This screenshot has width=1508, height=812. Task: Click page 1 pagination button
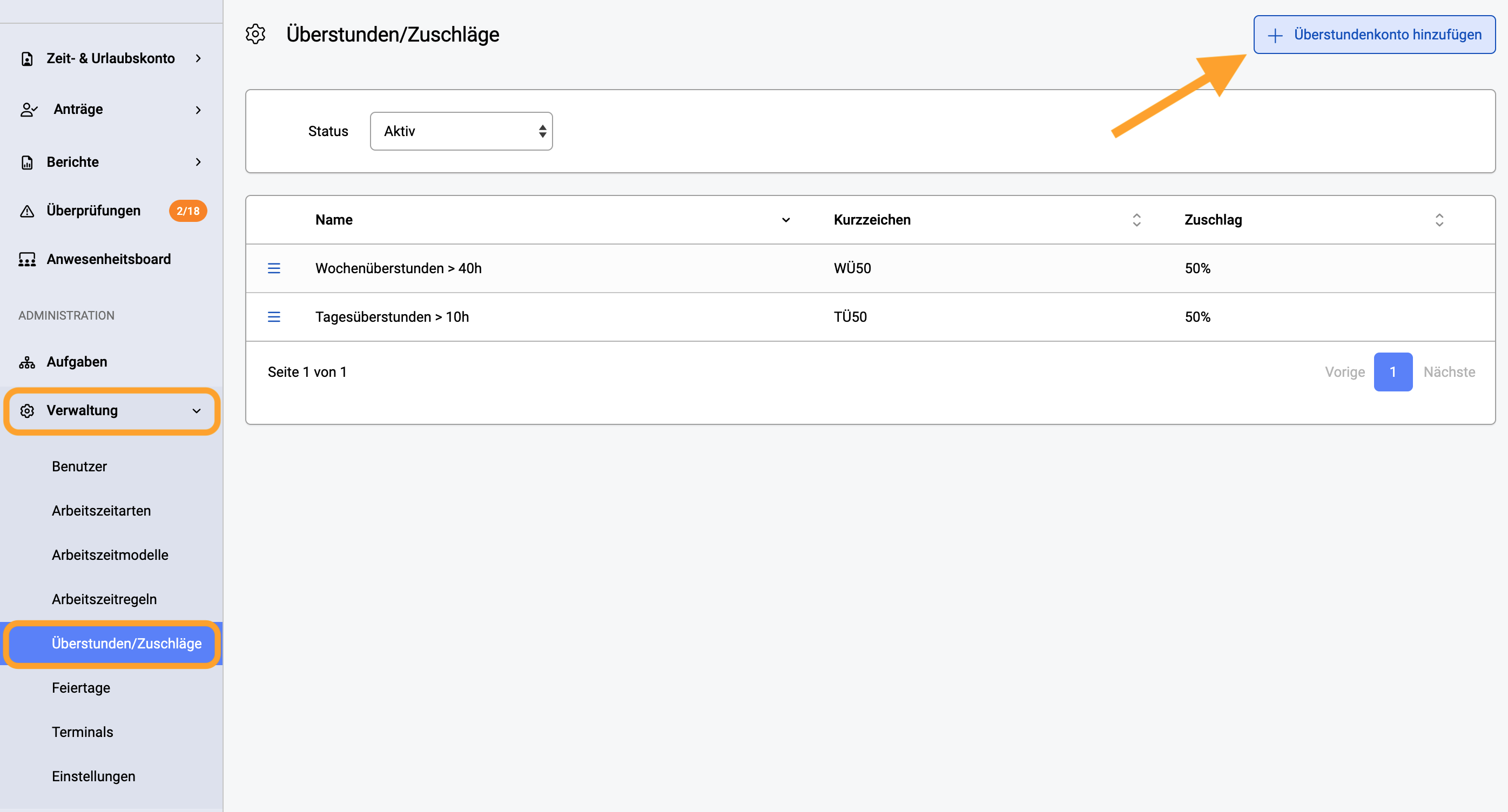[1392, 372]
